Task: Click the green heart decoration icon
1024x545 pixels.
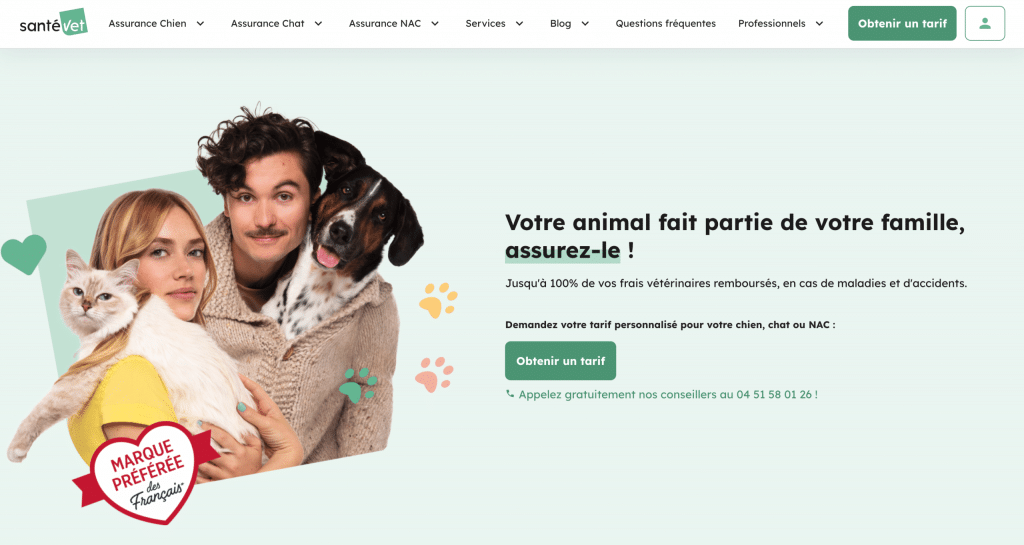Action: 24,254
